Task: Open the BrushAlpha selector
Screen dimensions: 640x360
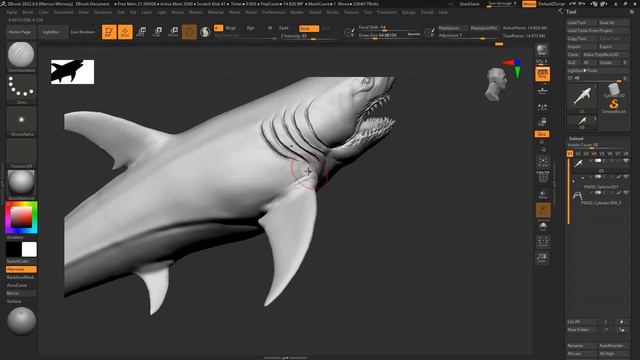Action: 21,120
